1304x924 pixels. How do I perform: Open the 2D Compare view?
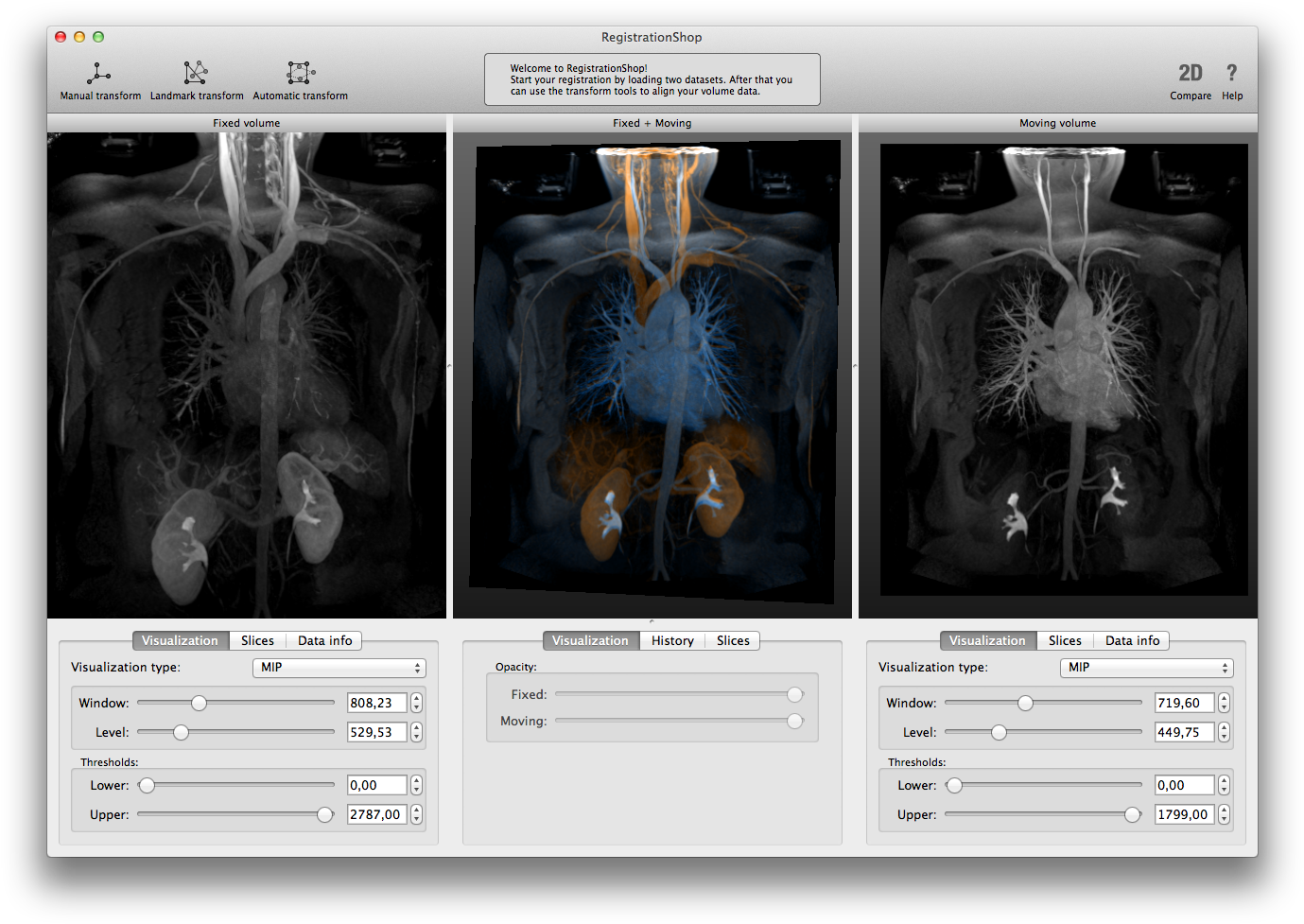pos(1191,80)
